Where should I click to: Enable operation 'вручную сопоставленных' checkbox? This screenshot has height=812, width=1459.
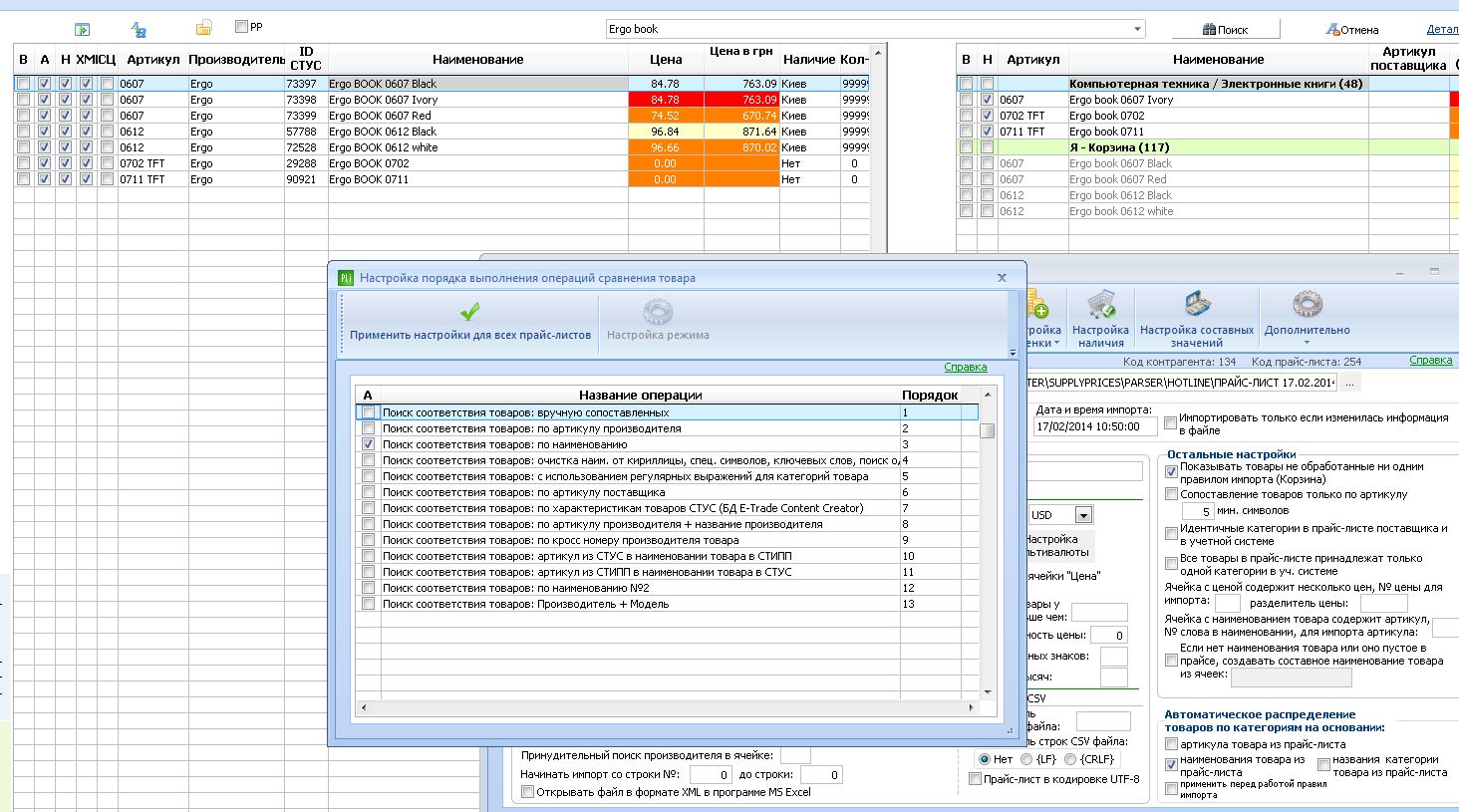click(x=368, y=412)
